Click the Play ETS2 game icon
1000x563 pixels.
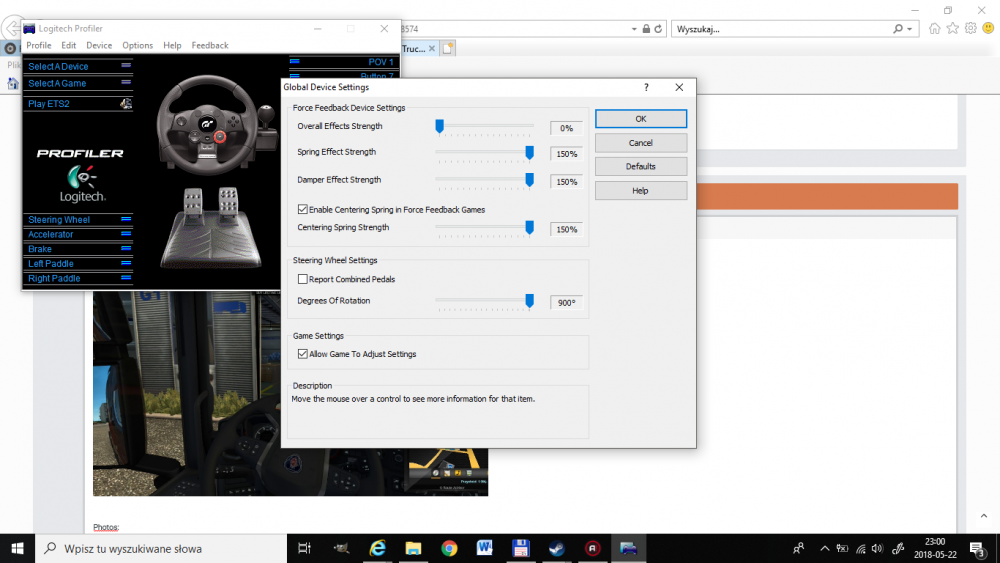click(125, 103)
